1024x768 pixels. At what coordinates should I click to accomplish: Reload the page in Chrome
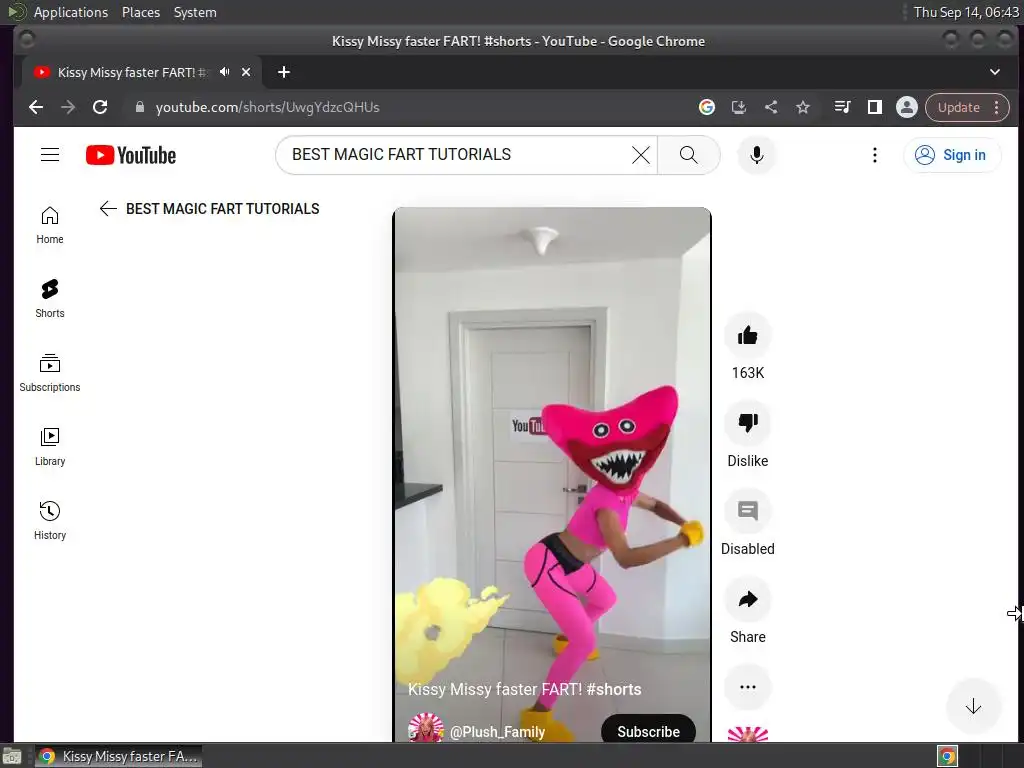coord(100,107)
